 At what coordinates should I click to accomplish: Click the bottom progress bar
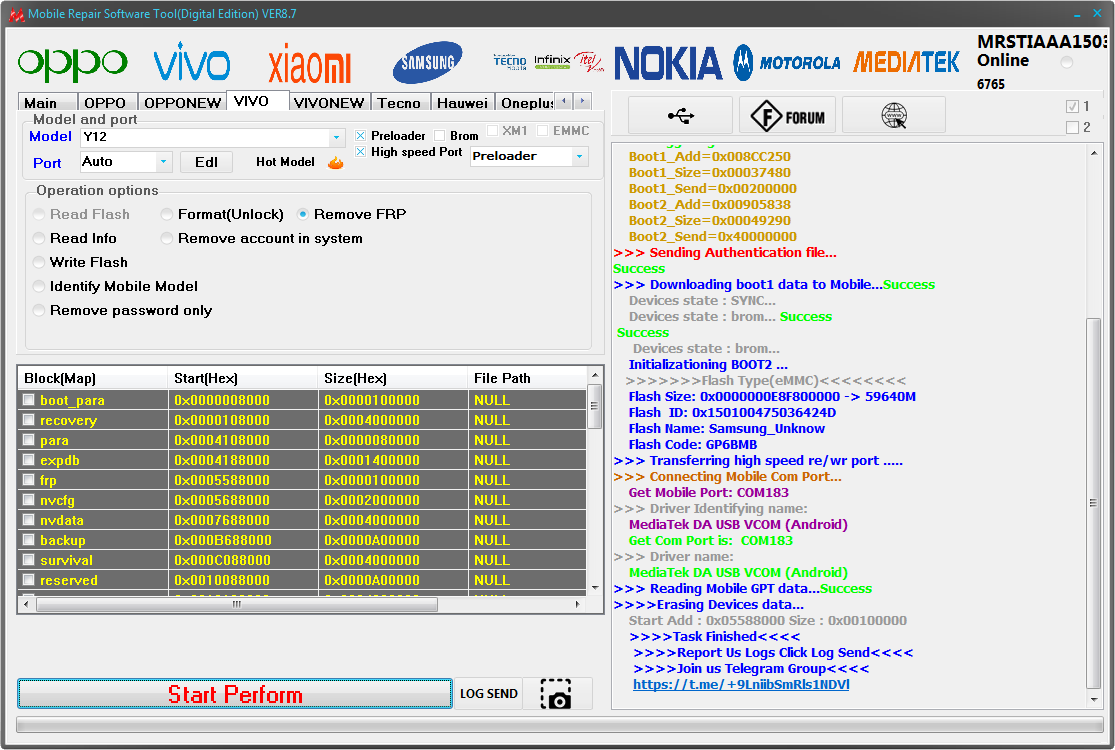tap(560, 724)
